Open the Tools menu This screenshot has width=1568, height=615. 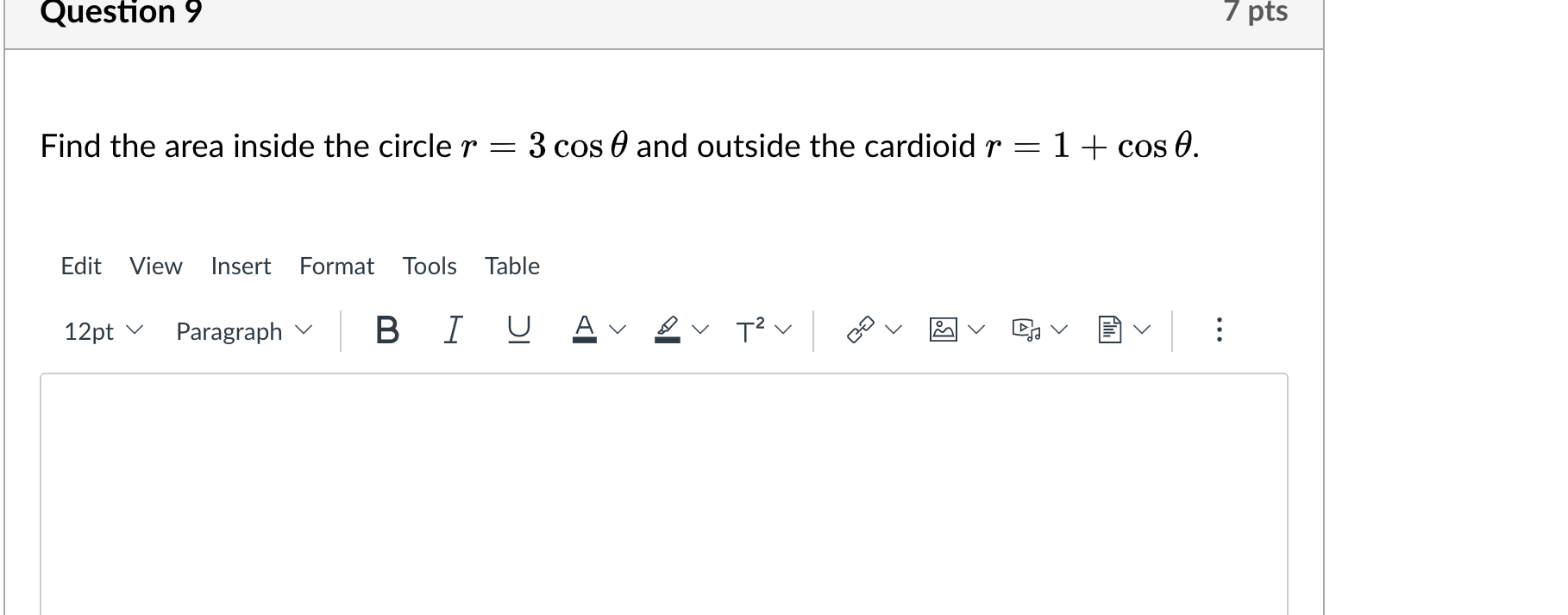(x=429, y=266)
